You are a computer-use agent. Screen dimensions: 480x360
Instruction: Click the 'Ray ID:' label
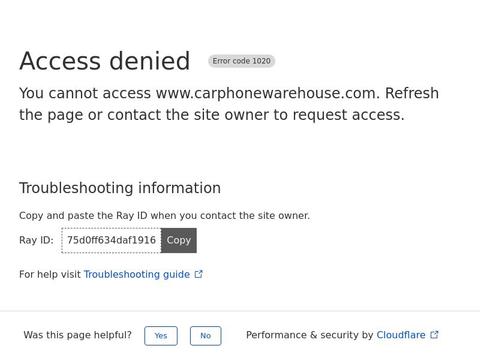pyautogui.click(x=36, y=240)
